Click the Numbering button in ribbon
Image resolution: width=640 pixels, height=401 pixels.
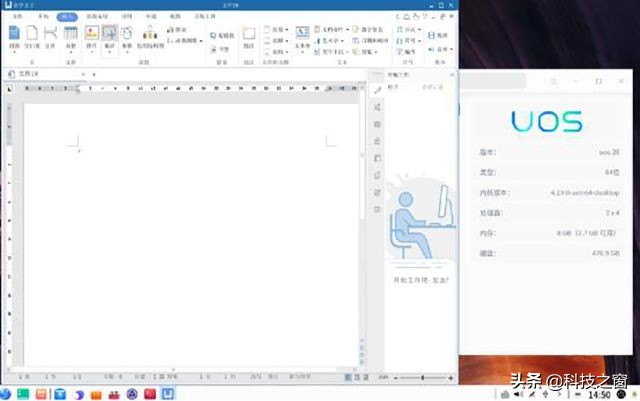pos(406,52)
